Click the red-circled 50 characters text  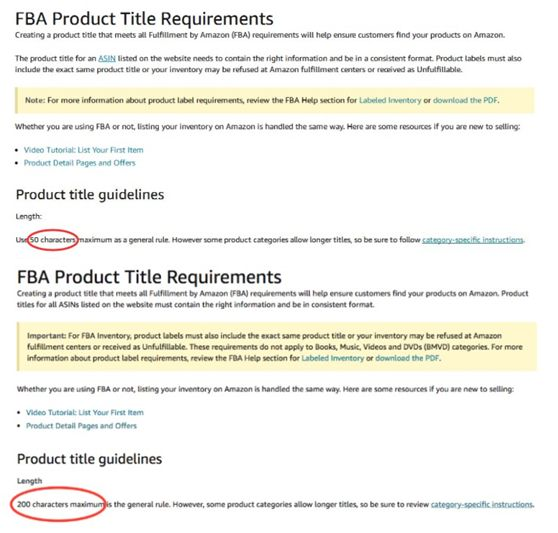click(x=53, y=240)
